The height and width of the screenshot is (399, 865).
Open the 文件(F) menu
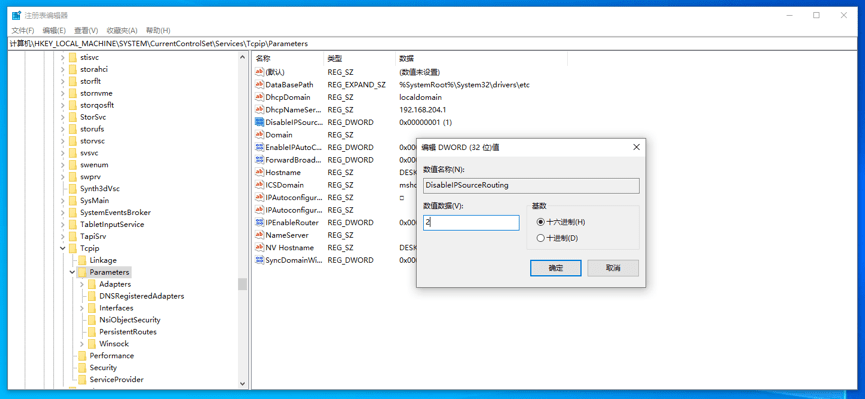[x=23, y=30]
